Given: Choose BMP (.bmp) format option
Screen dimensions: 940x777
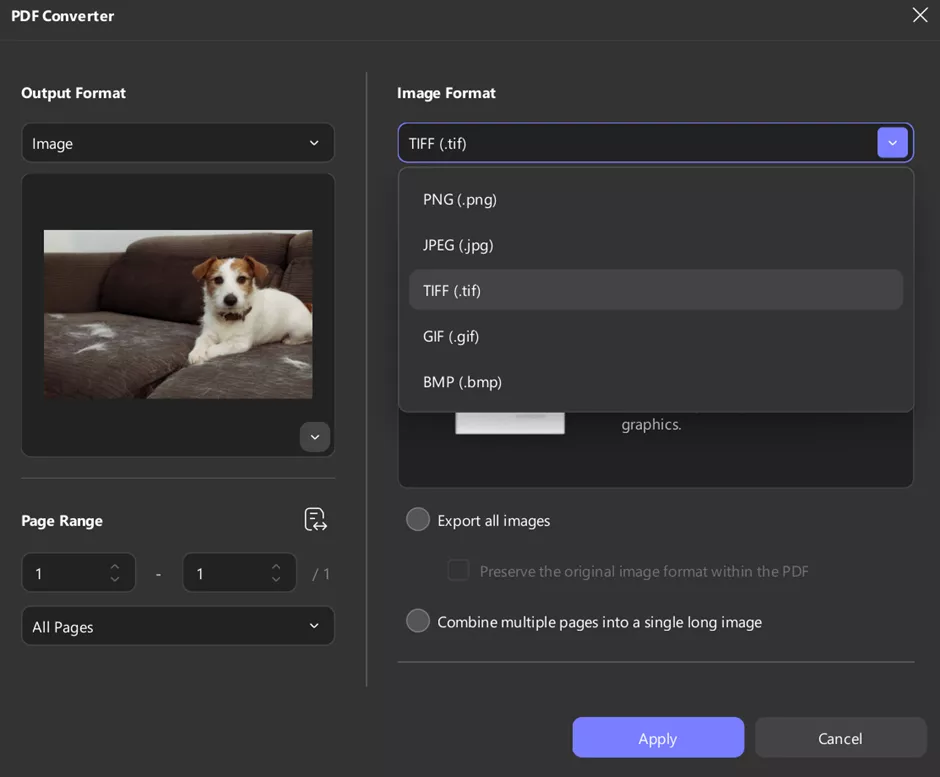Looking at the screenshot, I should 462,382.
